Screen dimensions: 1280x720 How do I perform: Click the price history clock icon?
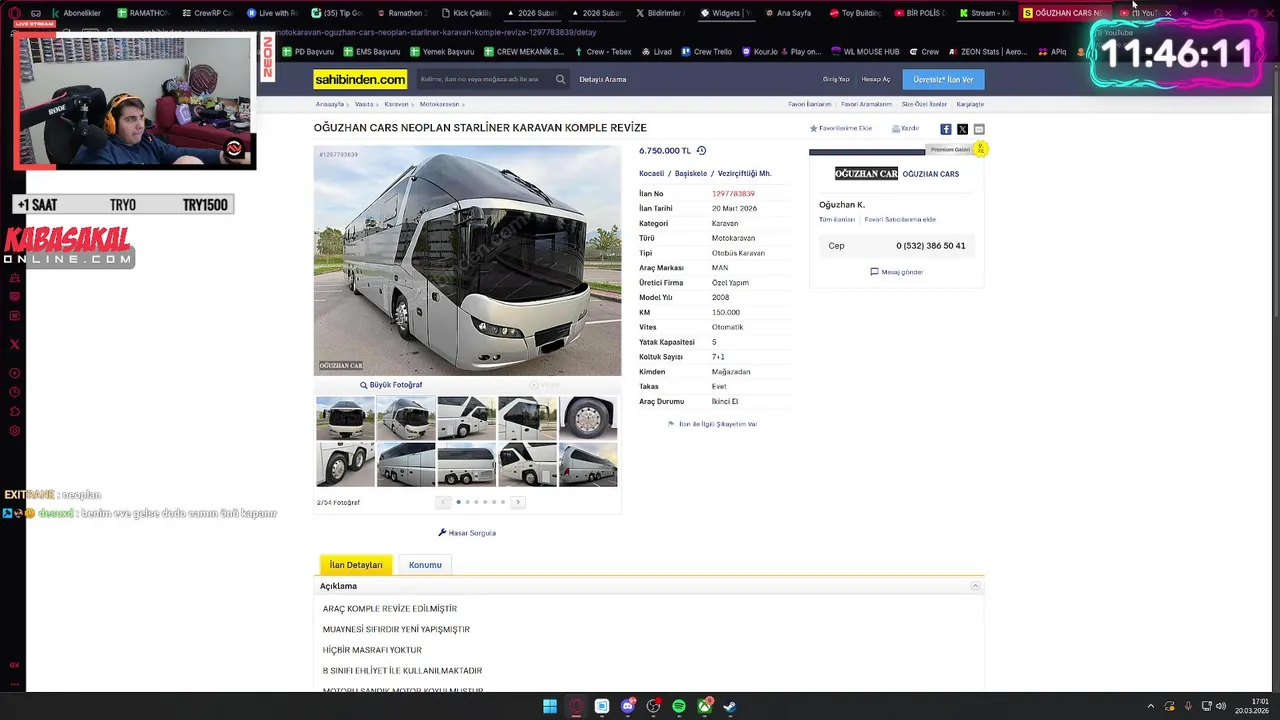click(x=701, y=151)
